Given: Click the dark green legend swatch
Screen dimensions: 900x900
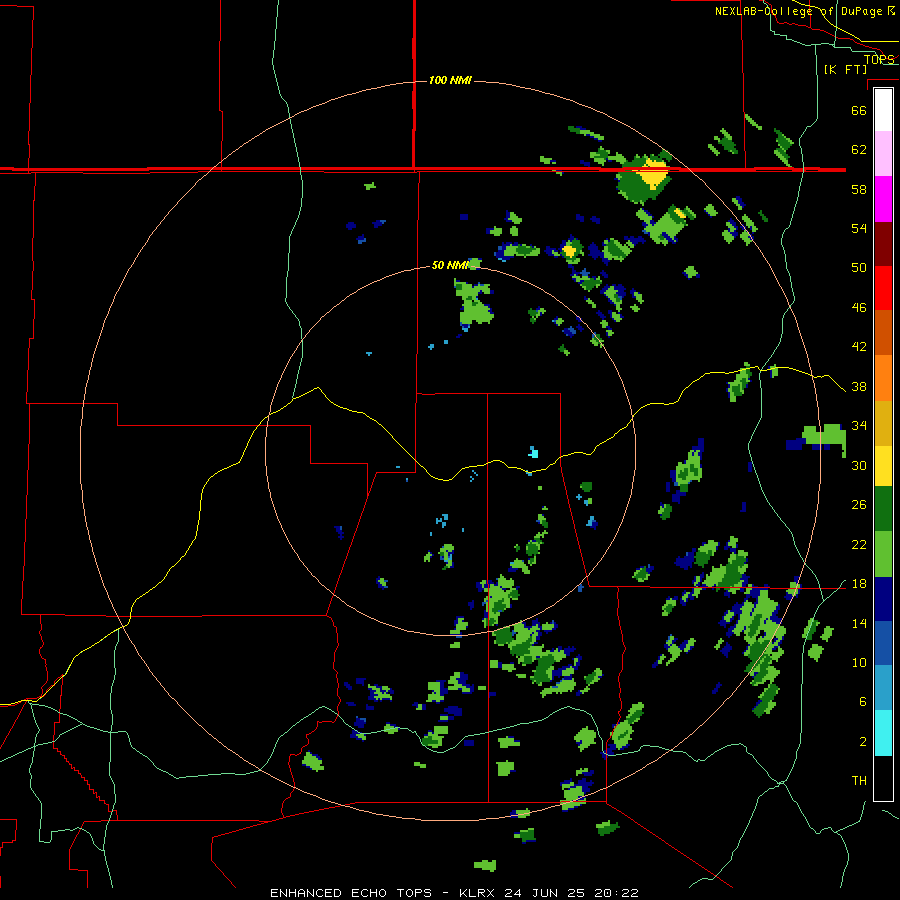Looking at the screenshot, I should 883,509.
